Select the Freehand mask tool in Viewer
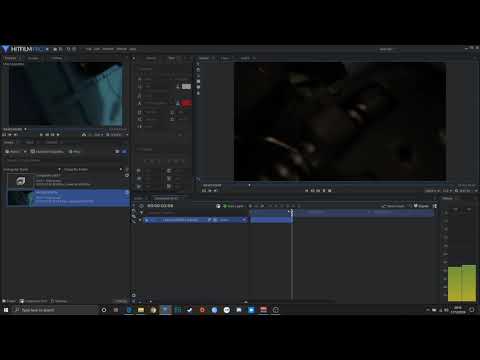This screenshot has width=480, height=360. 198,93
